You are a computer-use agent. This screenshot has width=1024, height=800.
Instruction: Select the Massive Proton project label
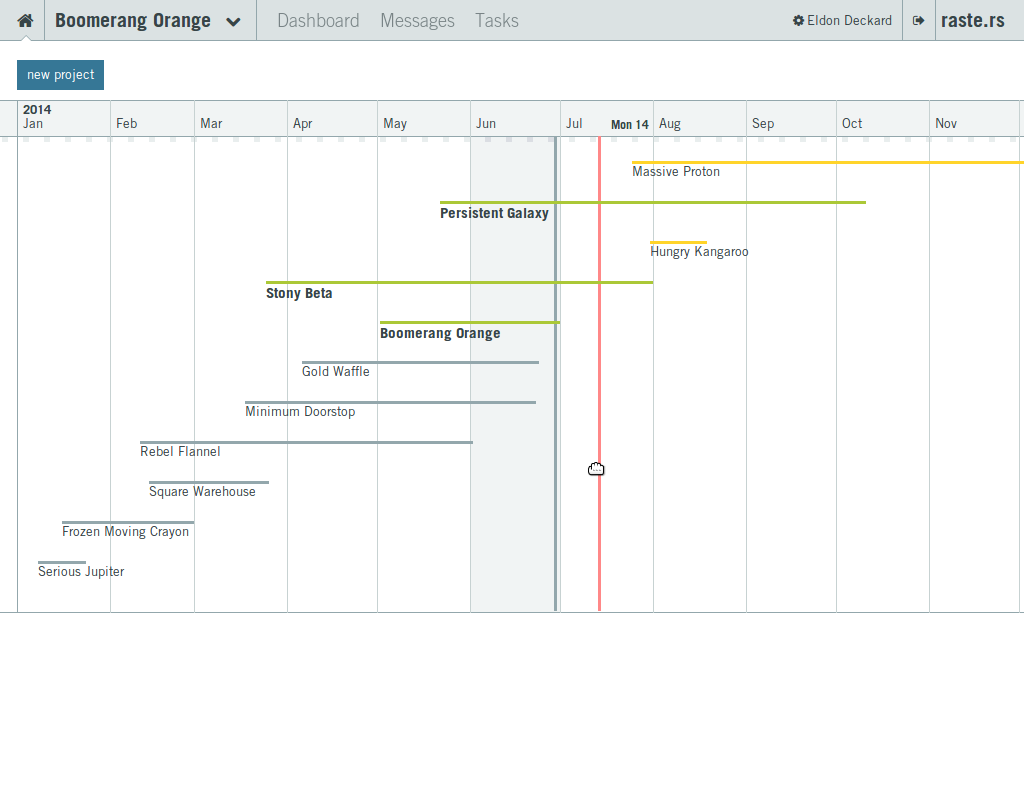click(676, 172)
